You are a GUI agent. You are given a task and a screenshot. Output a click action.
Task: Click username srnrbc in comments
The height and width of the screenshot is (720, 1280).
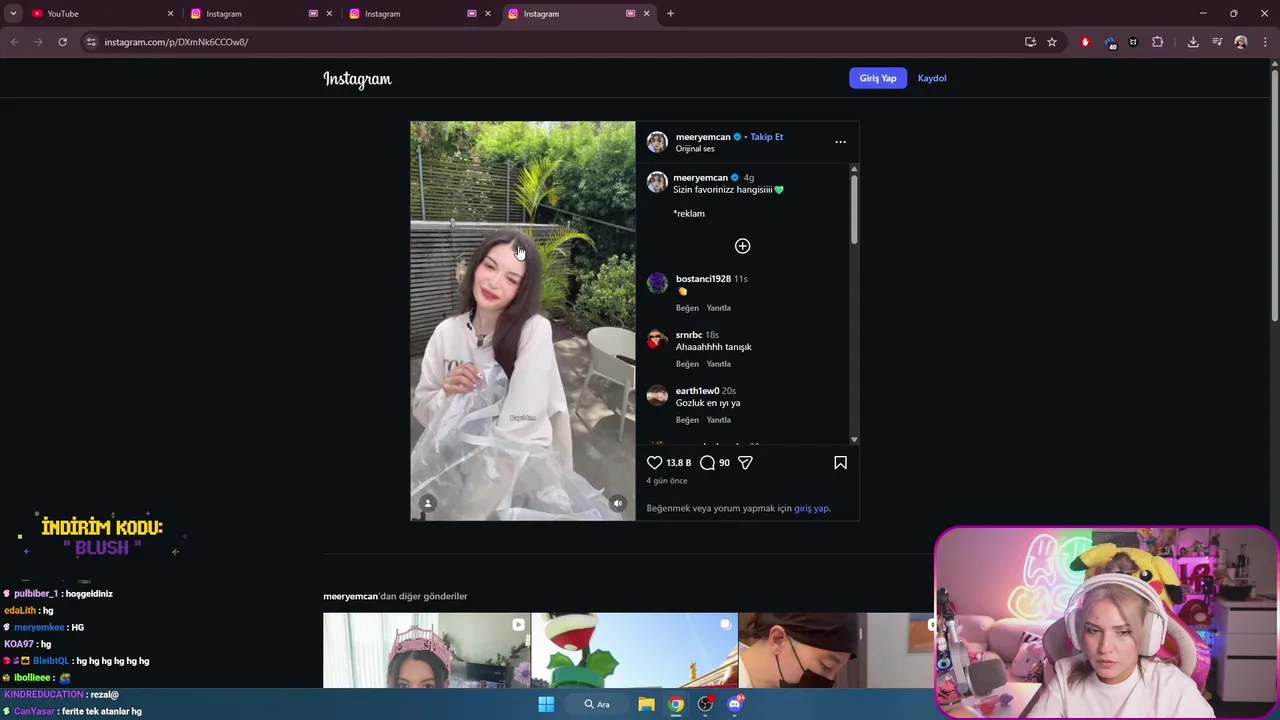689,335
